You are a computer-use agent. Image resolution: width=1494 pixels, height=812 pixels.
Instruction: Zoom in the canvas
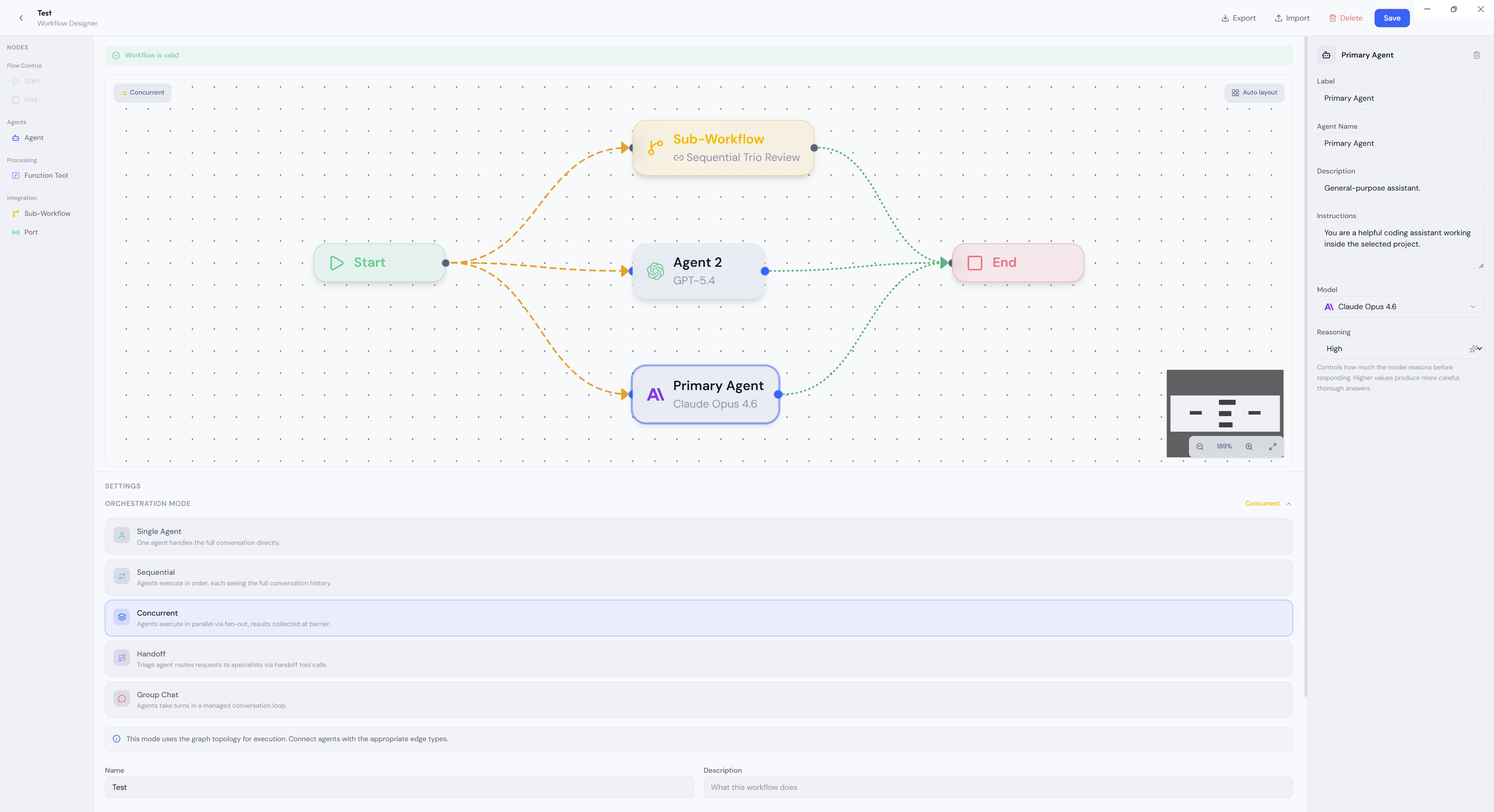click(1249, 447)
